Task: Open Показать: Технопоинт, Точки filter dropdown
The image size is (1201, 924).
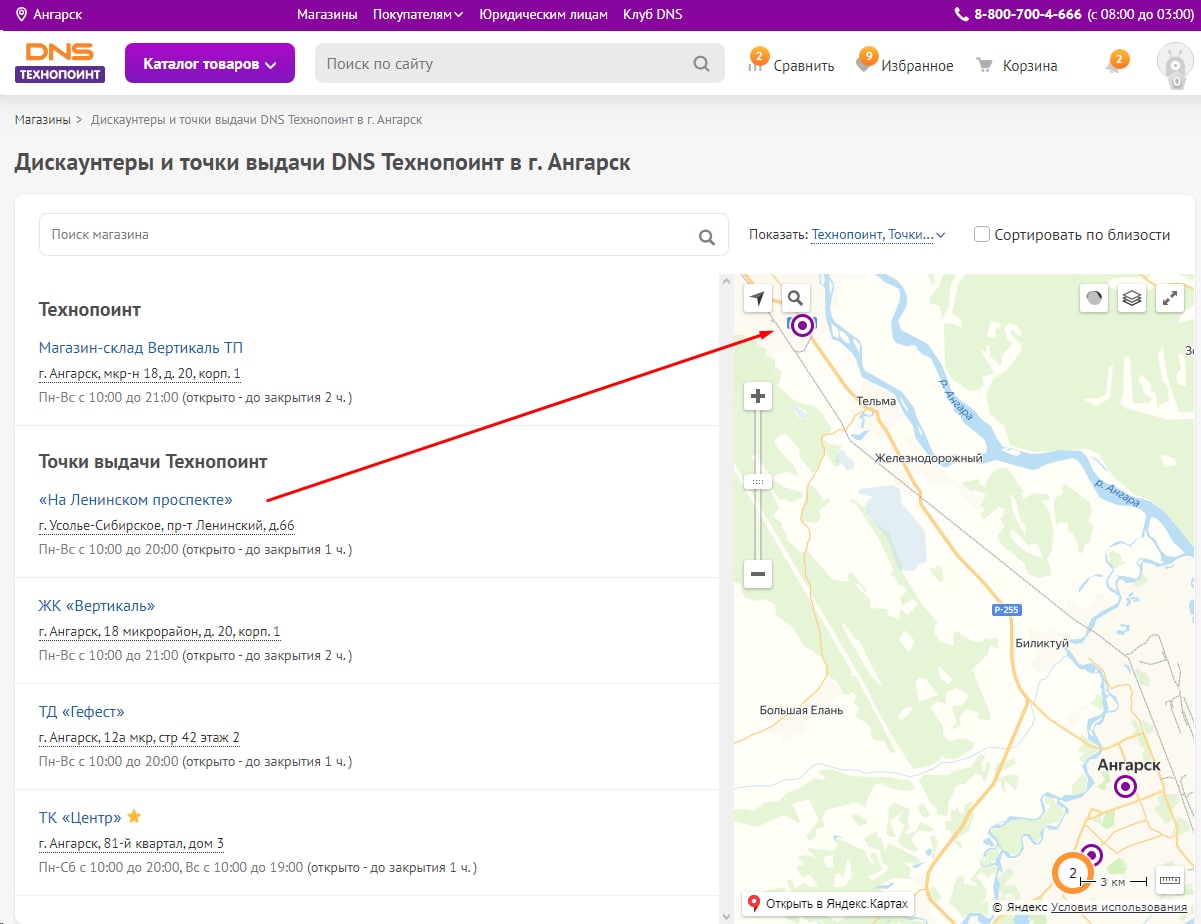Action: click(x=878, y=234)
